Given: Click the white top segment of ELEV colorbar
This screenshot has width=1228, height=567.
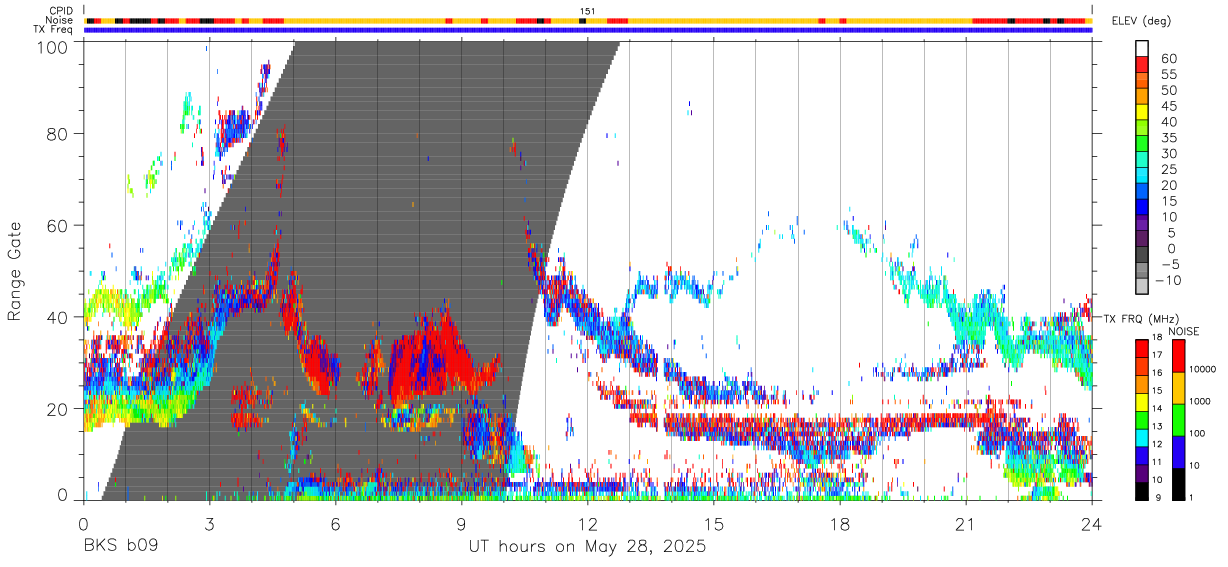Looking at the screenshot, I should tap(1142, 48).
